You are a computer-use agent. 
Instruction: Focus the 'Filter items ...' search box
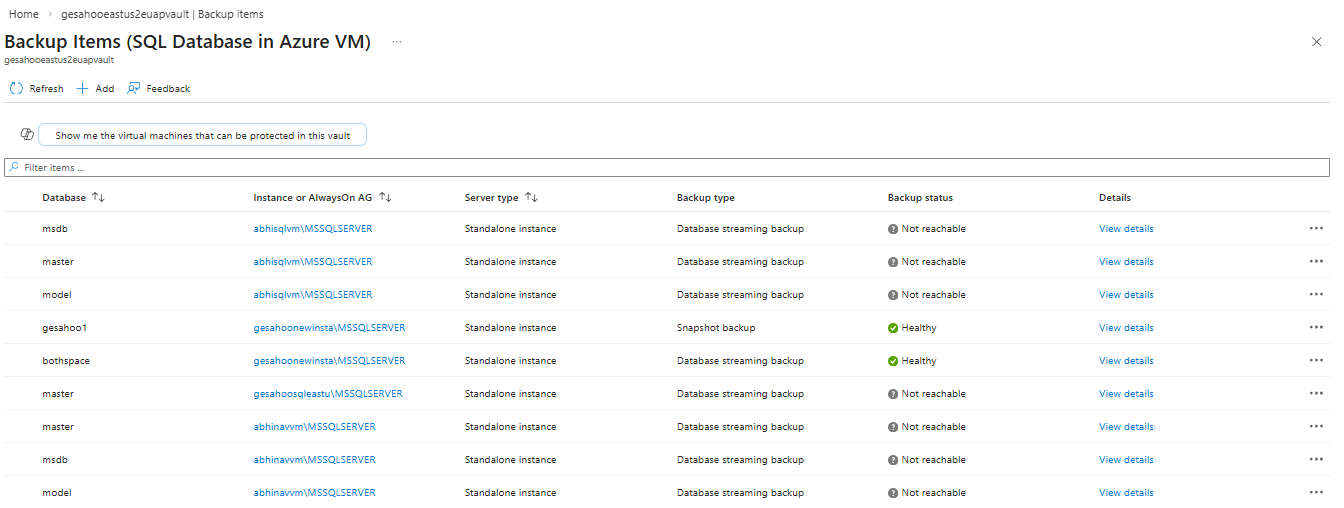pyautogui.click(x=667, y=167)
